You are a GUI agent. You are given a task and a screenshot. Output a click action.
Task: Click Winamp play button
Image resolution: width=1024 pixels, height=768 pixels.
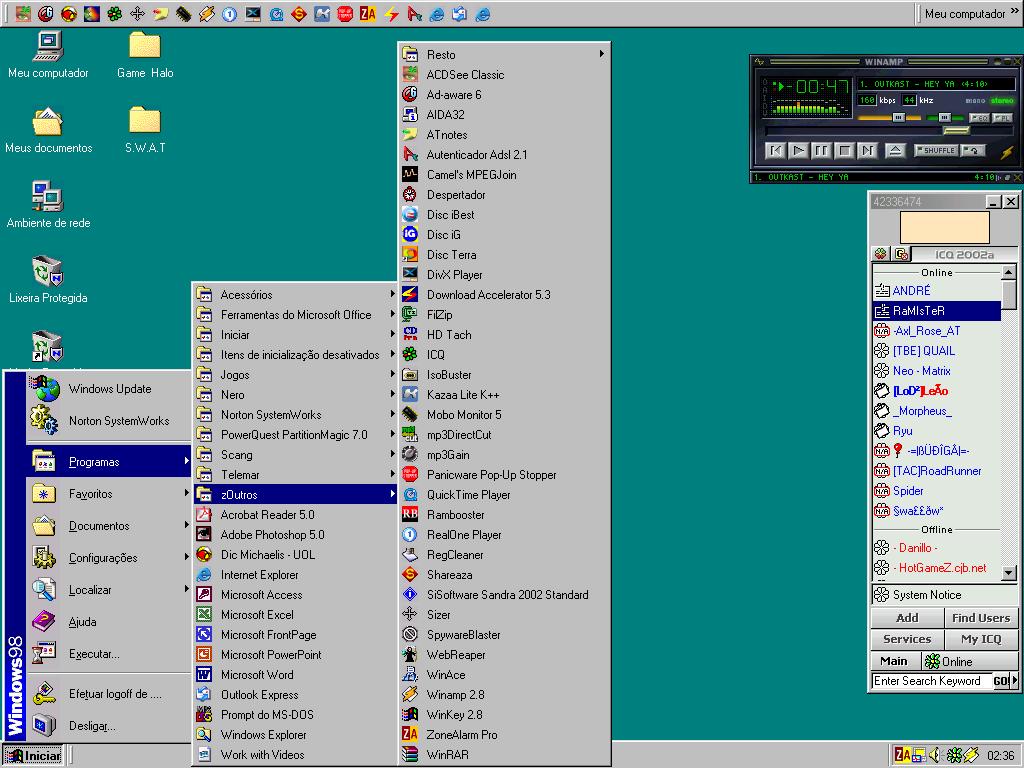coord(799,151)
